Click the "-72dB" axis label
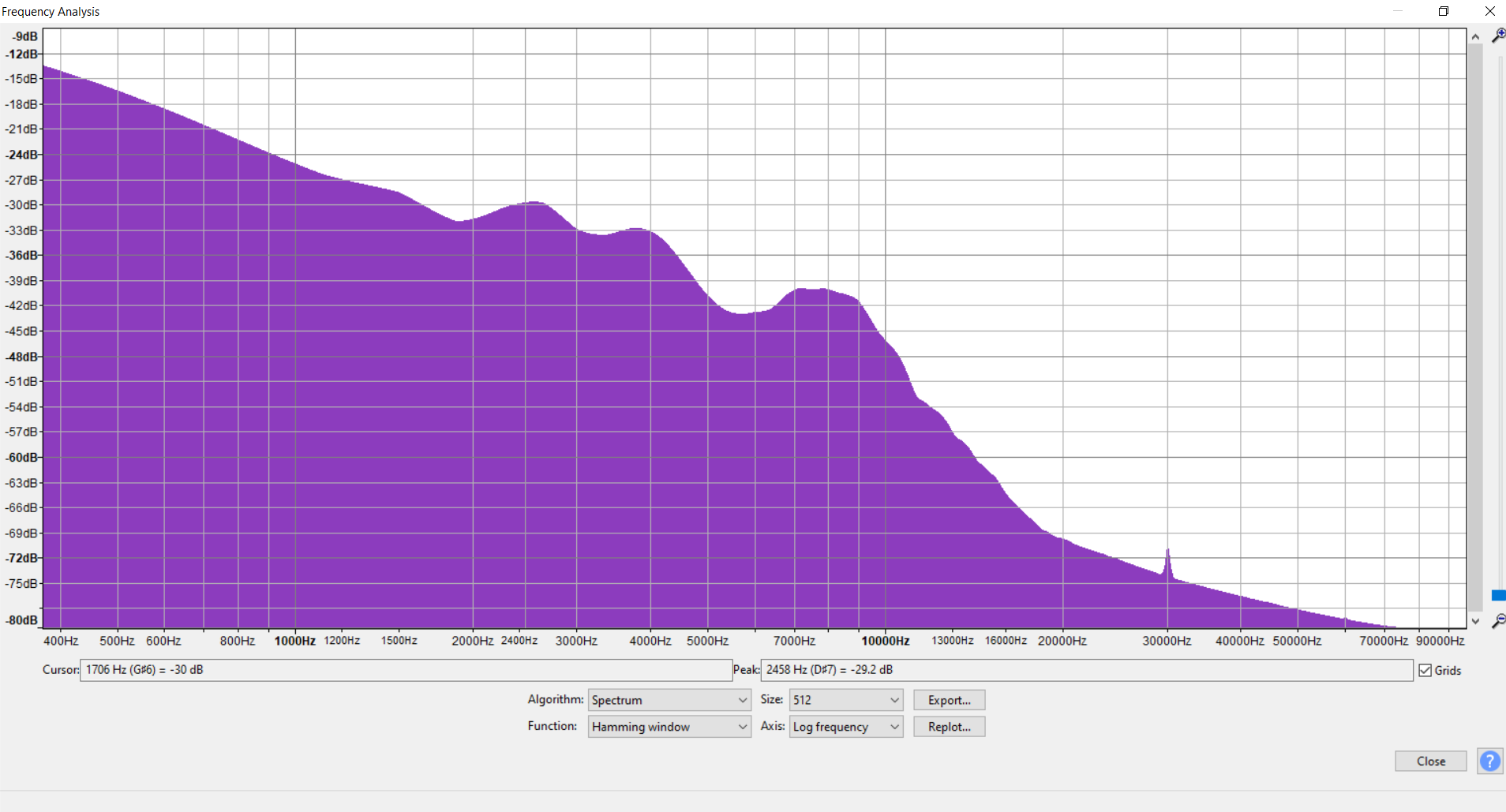This screenshot has width=1506, height=812. point(22,558)
